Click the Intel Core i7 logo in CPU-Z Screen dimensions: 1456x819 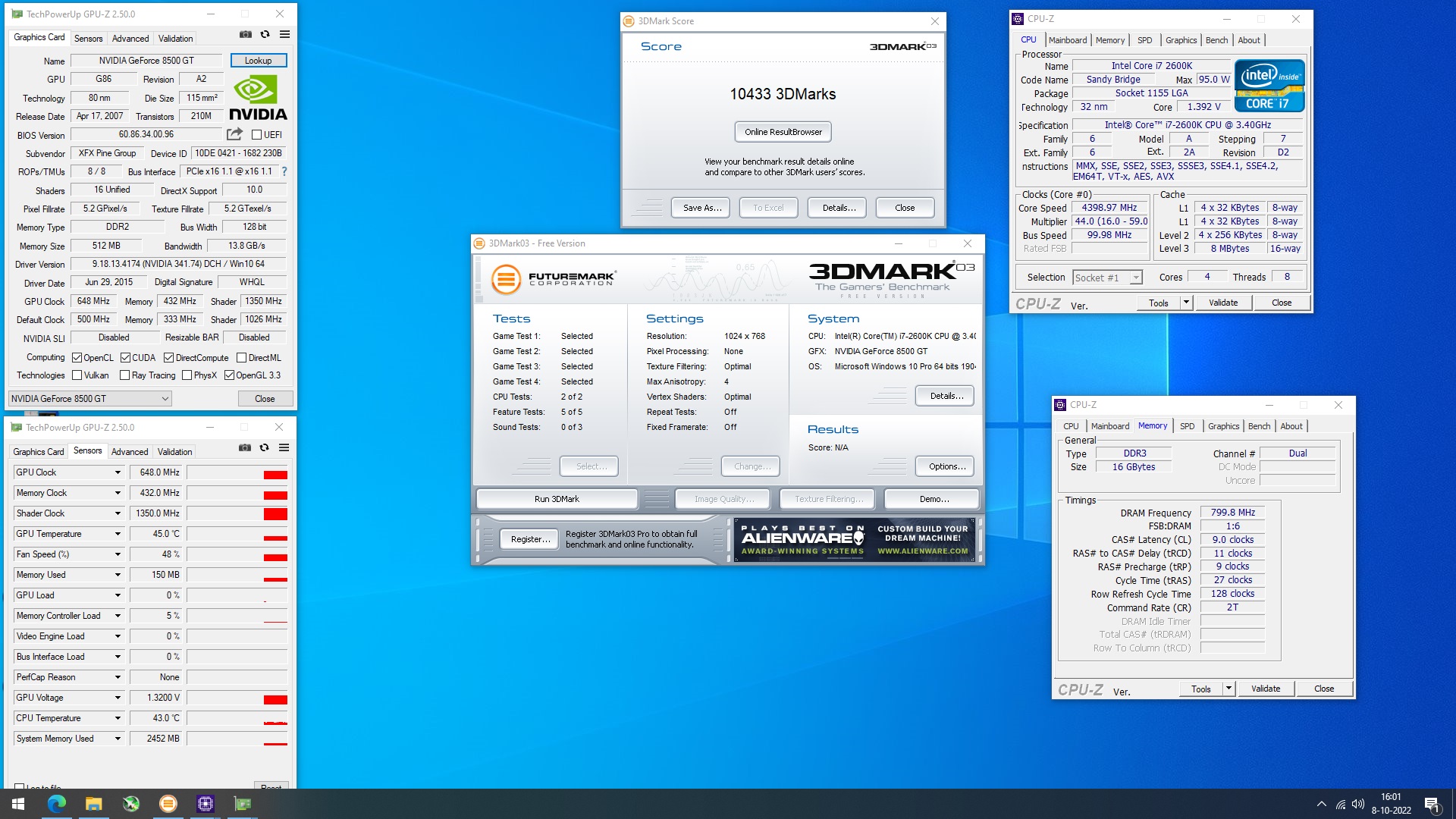tap(1269, 86)
